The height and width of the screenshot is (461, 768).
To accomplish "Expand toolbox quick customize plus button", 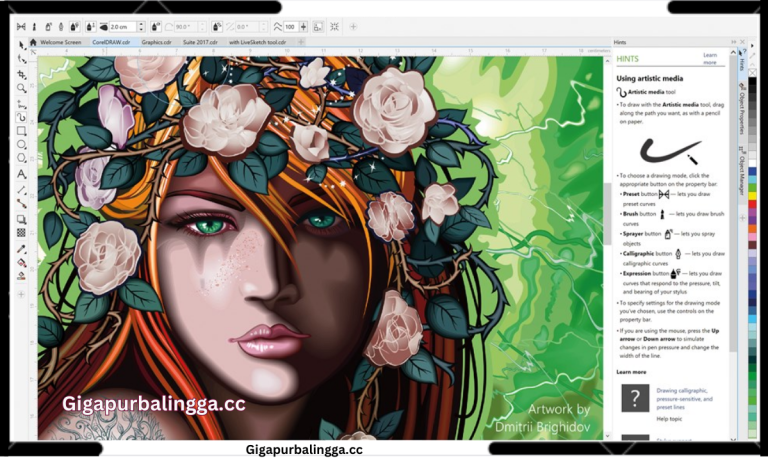I will [21, 295].
